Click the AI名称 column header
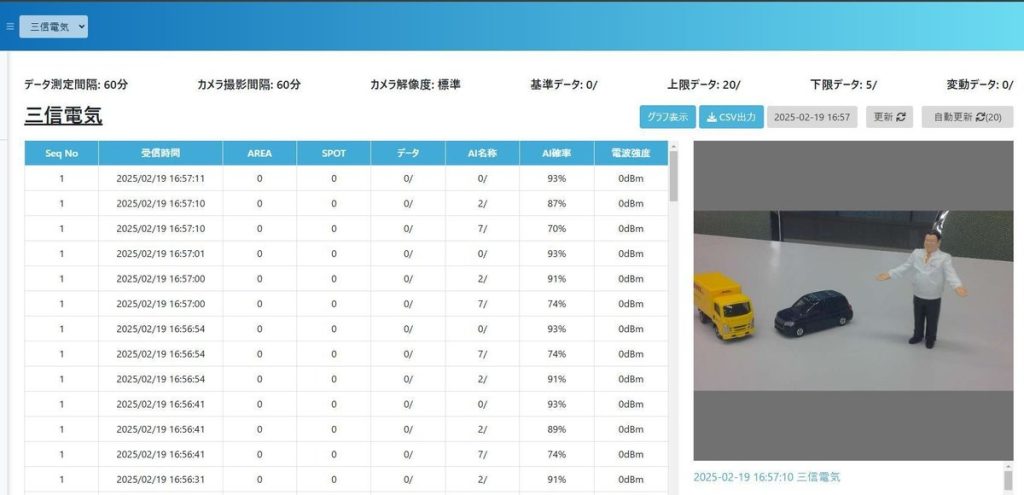Image resolution: width=1024 pixels, height=495 pixels. (483, 153)
